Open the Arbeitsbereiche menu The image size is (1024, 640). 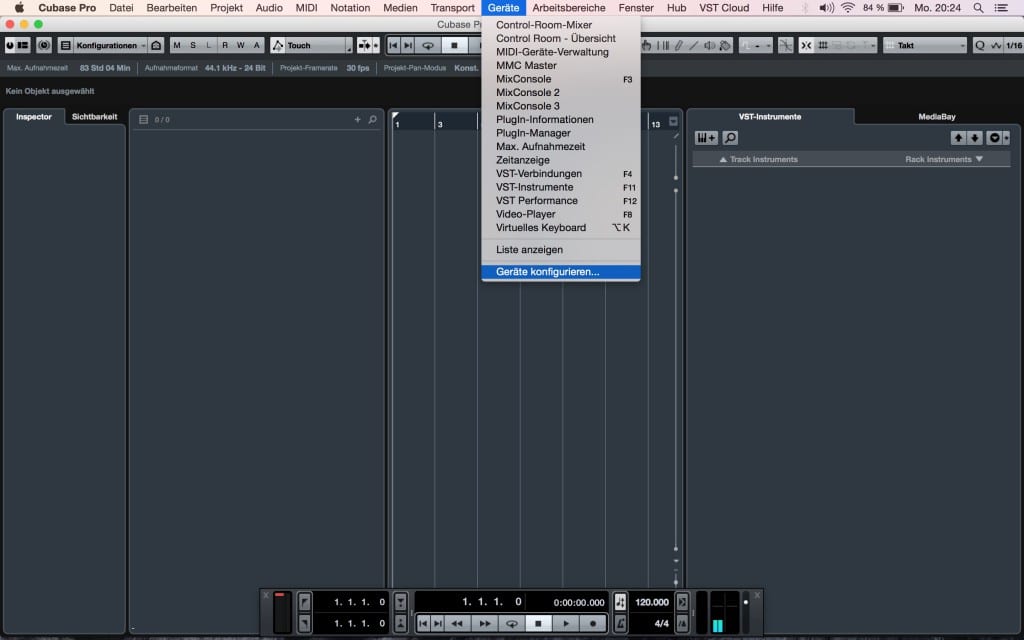click(569, 8)
